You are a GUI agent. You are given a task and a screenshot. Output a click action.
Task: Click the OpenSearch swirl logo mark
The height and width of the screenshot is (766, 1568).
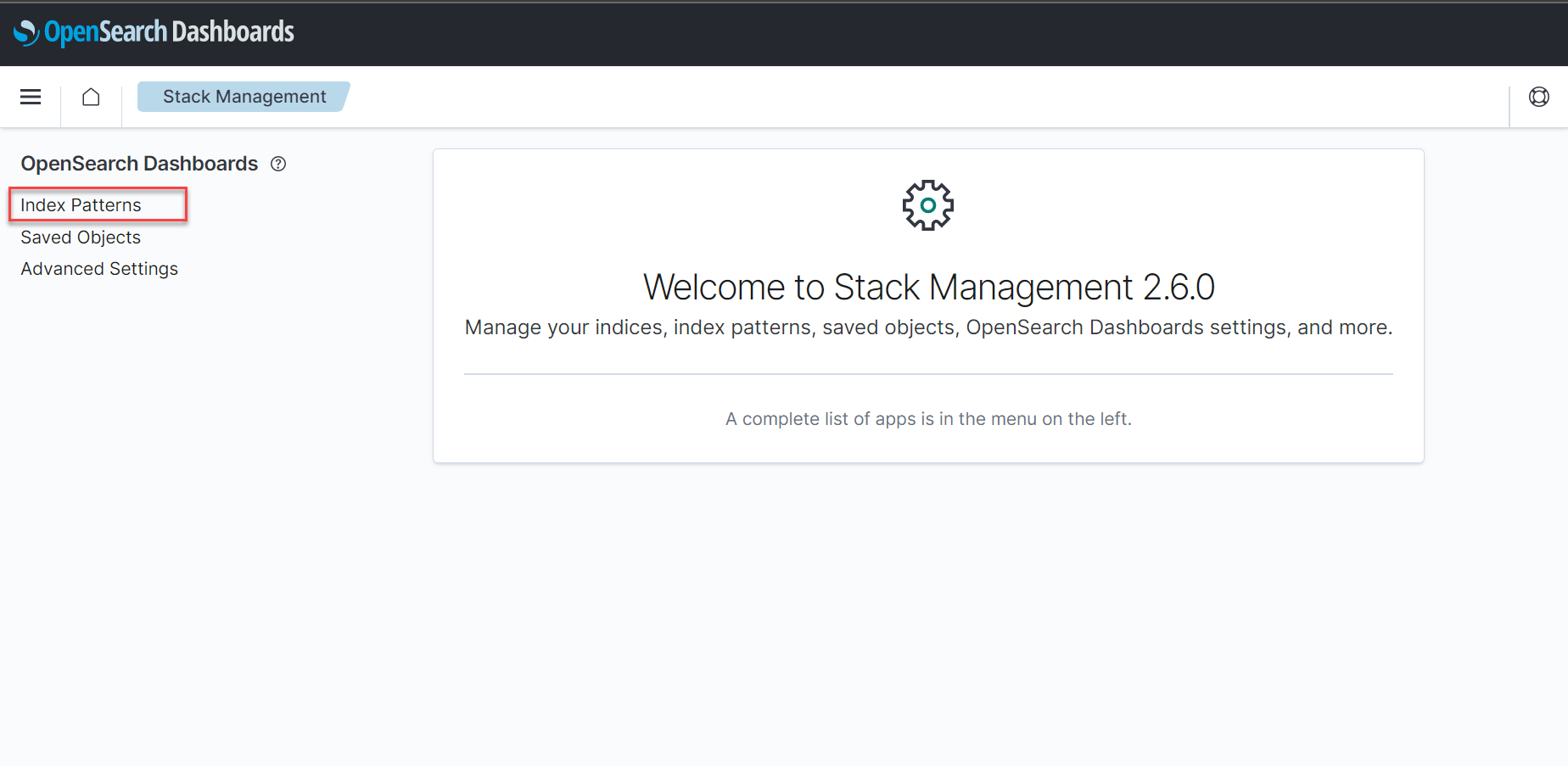pos(26,32)
